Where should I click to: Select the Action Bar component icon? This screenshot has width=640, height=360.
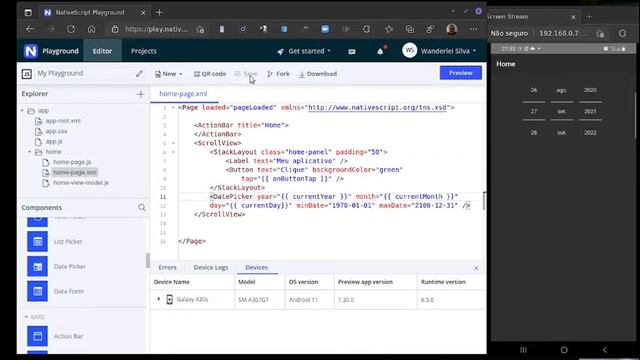[x=38, y=336]
